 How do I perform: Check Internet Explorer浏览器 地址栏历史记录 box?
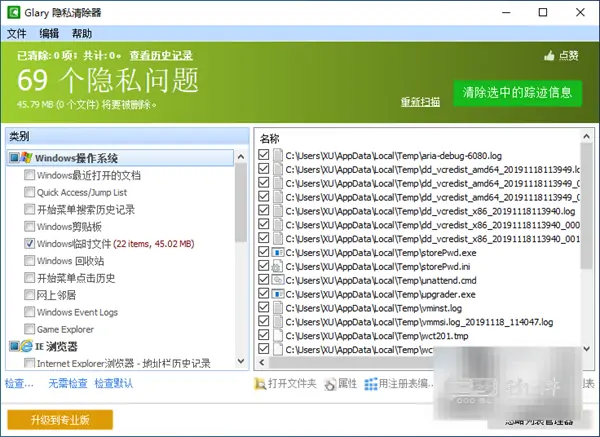[x=29, y=363]
